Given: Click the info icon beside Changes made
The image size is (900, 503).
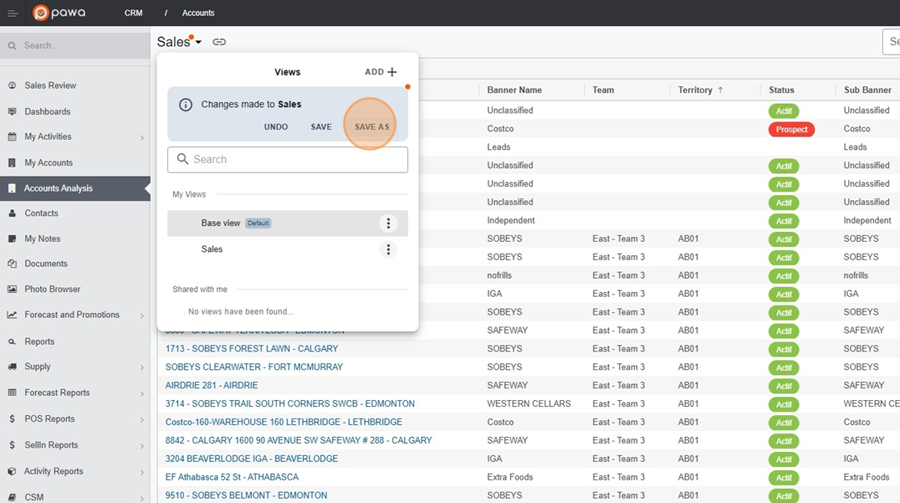Looking at the screenshot, I should [185, 105].
